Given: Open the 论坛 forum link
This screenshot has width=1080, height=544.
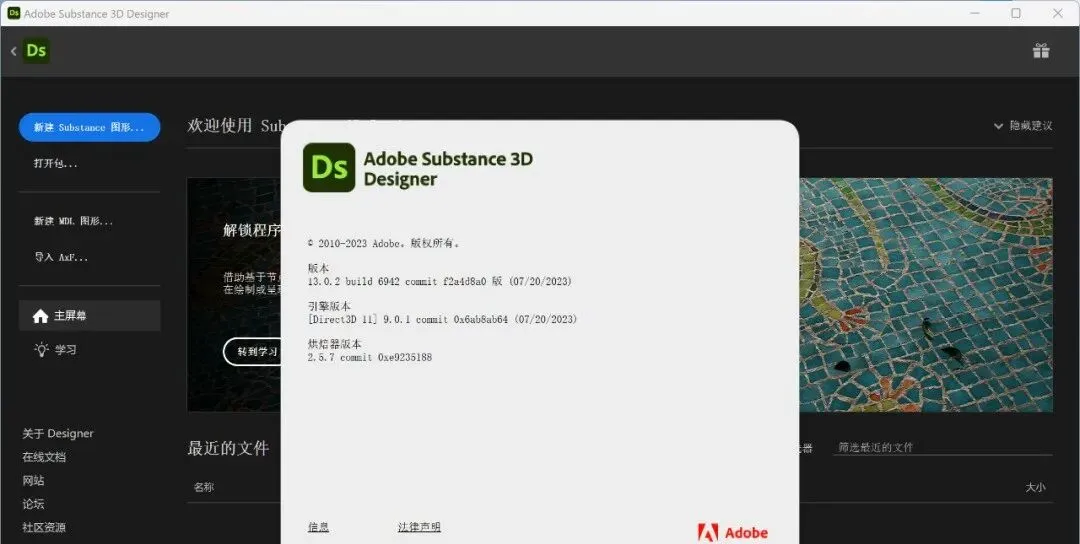Looking at the screenshot, I should point(33,503).
